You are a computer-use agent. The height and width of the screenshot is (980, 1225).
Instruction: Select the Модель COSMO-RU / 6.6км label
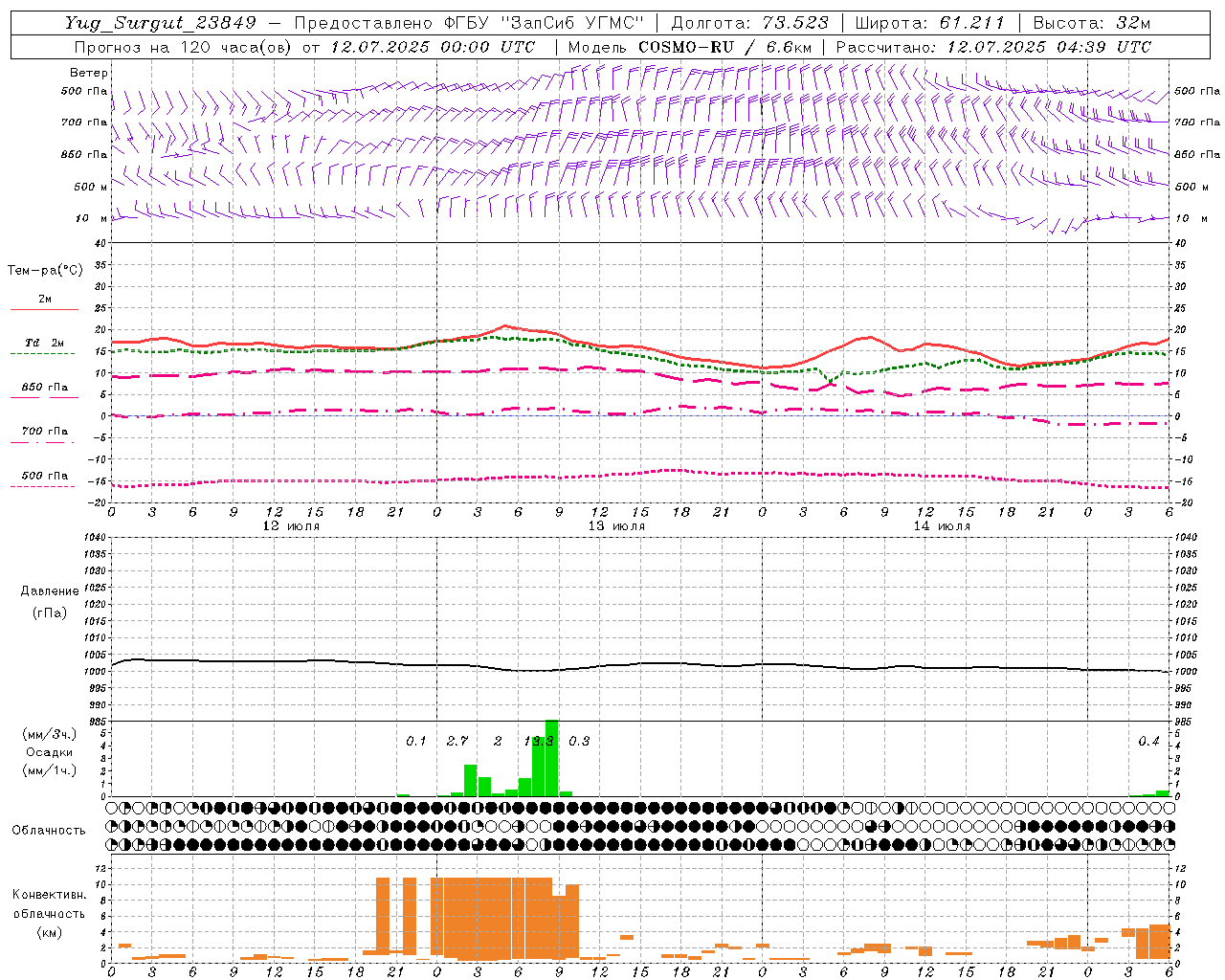pyautogui.click(x=689, y=47)
